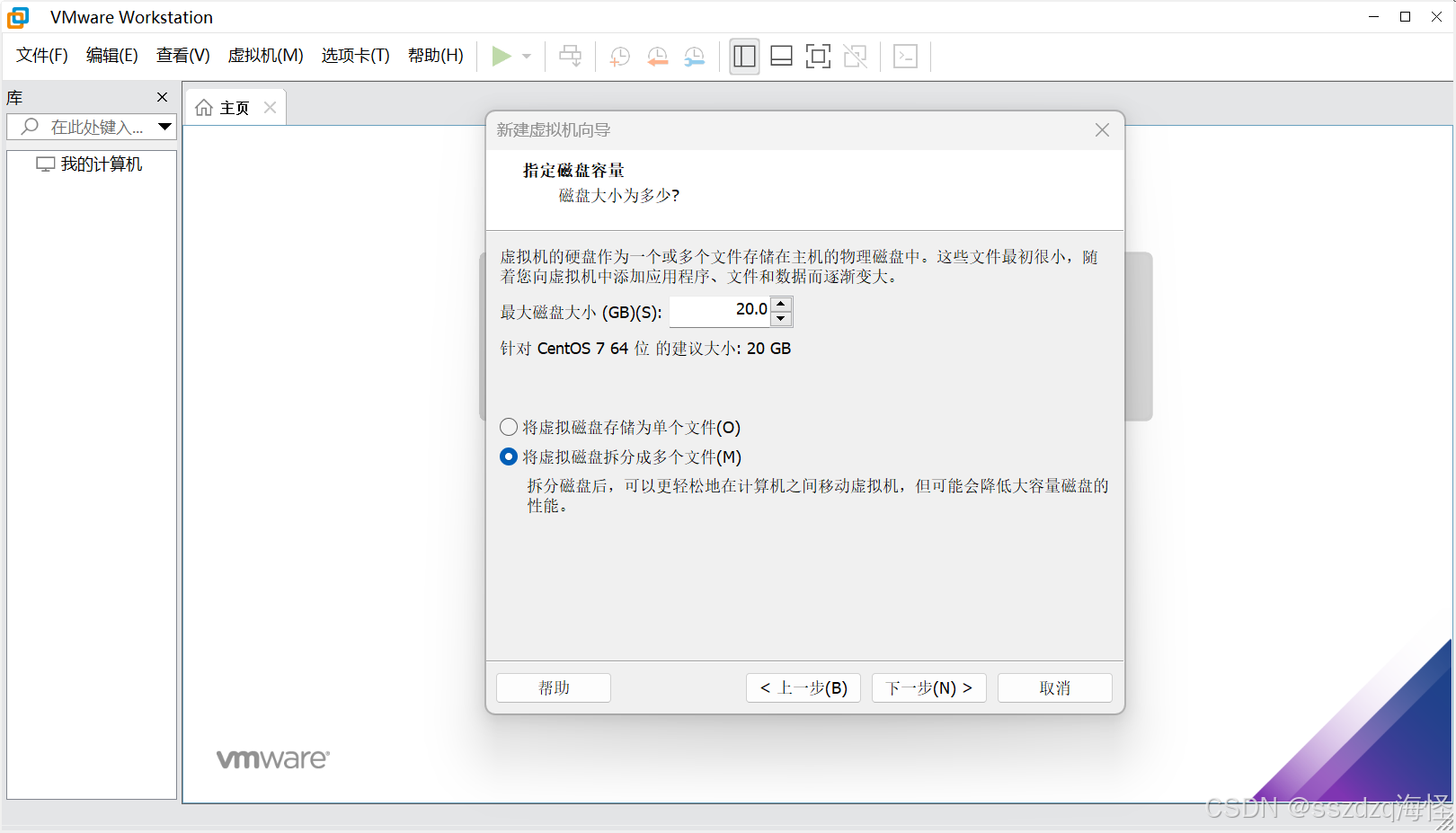Decrease disk size with the down spinner
Screen dimensions: 1456x833
[781, 318]
